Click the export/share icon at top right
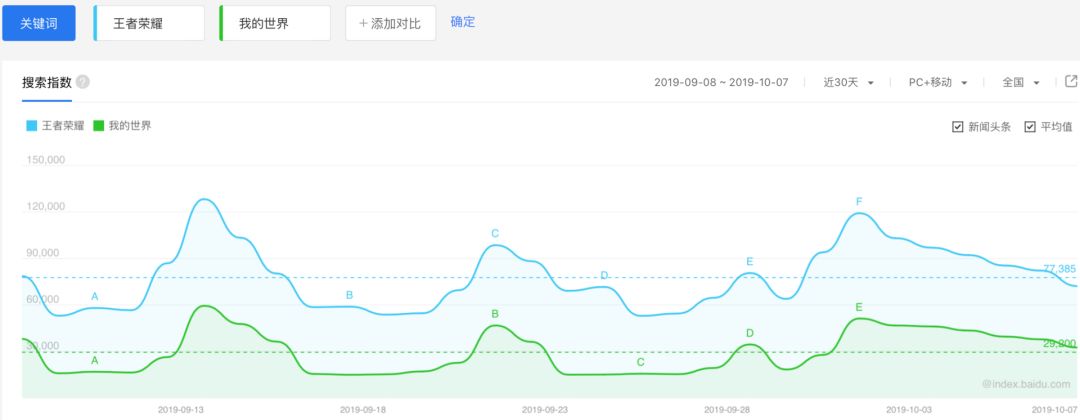 [1071, 81]
